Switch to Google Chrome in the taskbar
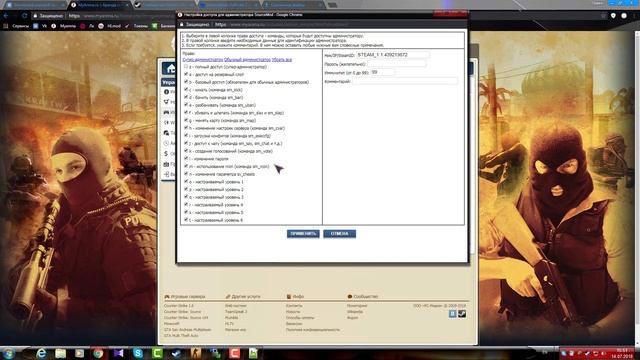The height and width of the screenshot is (360, 640). 98,353
